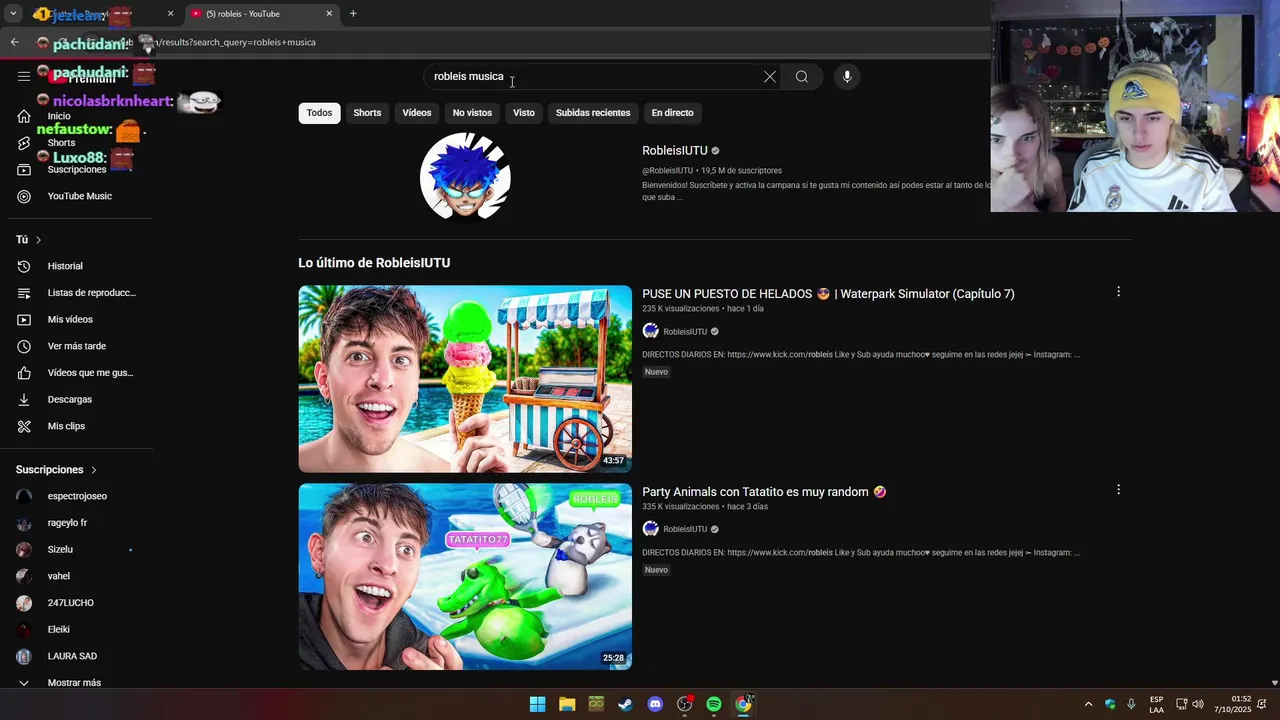Open the taskbar clock and date
The height and width of the screenshot is (720, 1280).
point(1232,704)
